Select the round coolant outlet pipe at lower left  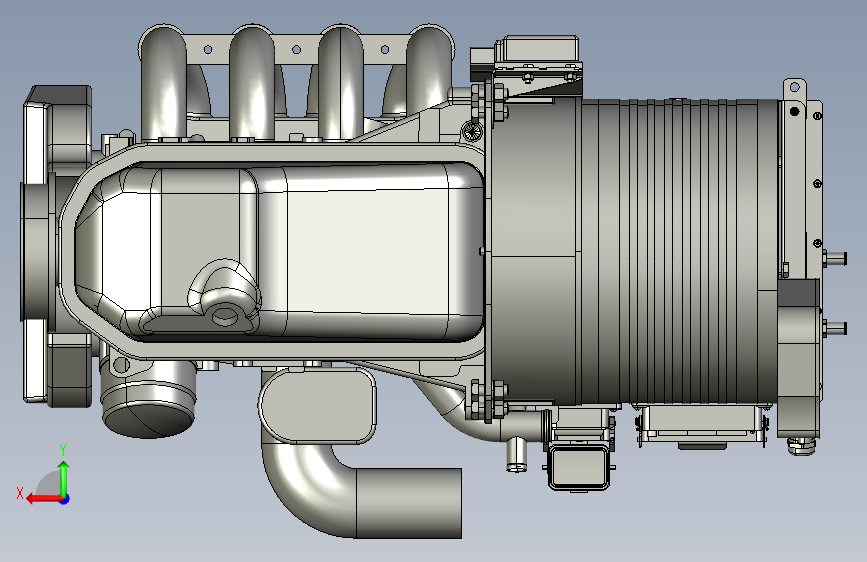coord(148,398)
